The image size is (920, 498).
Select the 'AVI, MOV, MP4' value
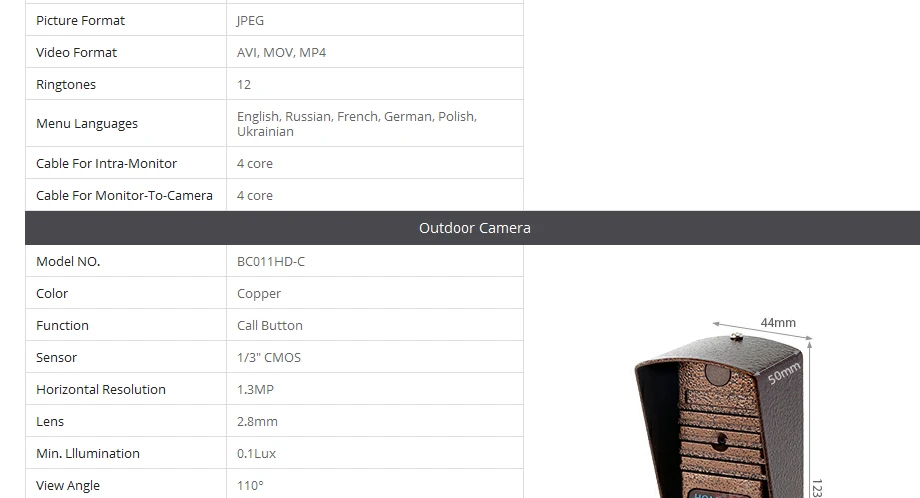point(282,52)
